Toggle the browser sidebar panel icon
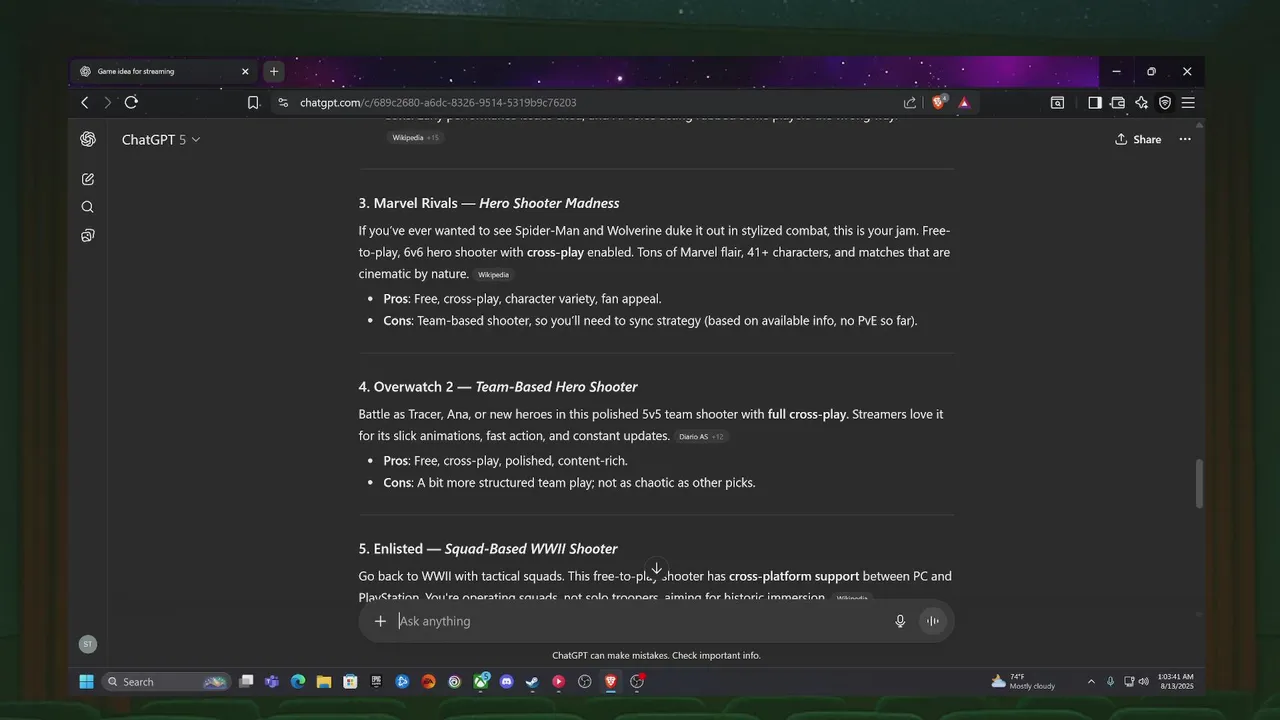 [1095, 102]
